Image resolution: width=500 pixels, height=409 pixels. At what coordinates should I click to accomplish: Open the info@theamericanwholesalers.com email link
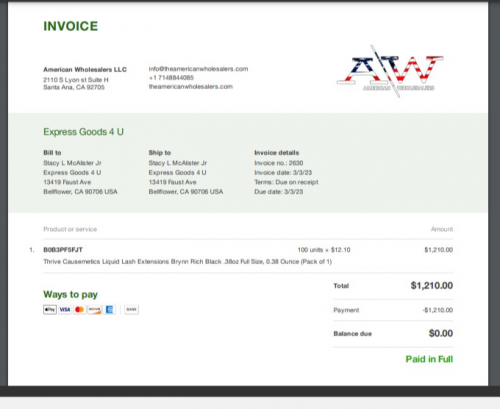(x=198, y=69)
